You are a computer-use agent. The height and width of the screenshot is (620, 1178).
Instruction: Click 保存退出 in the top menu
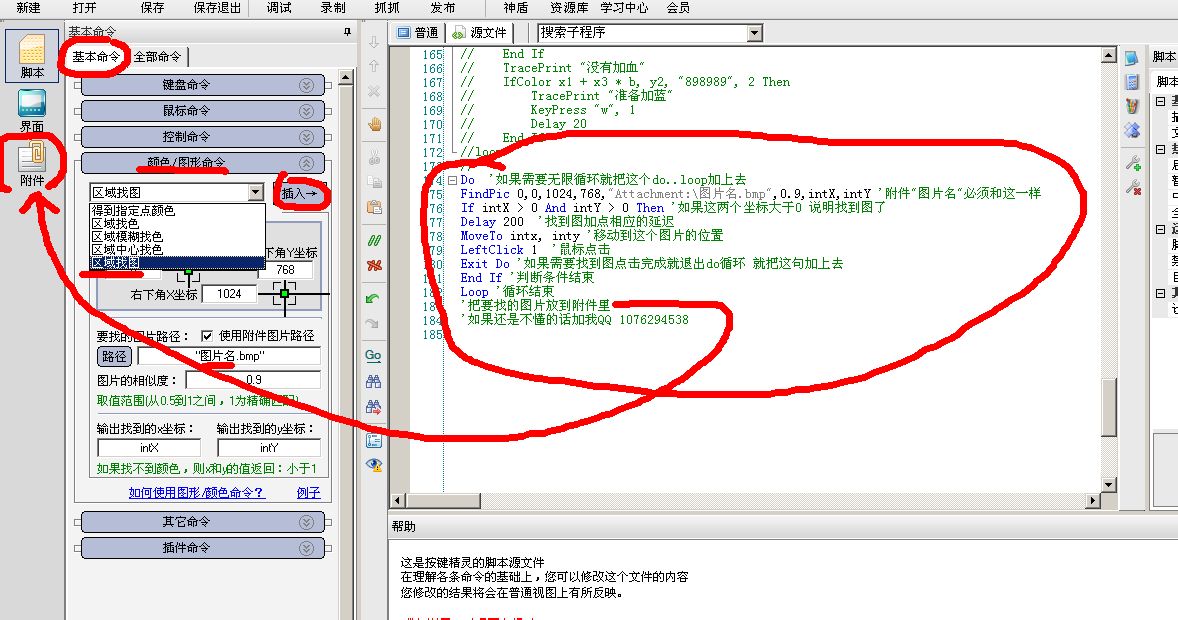(x=217, y=8)
